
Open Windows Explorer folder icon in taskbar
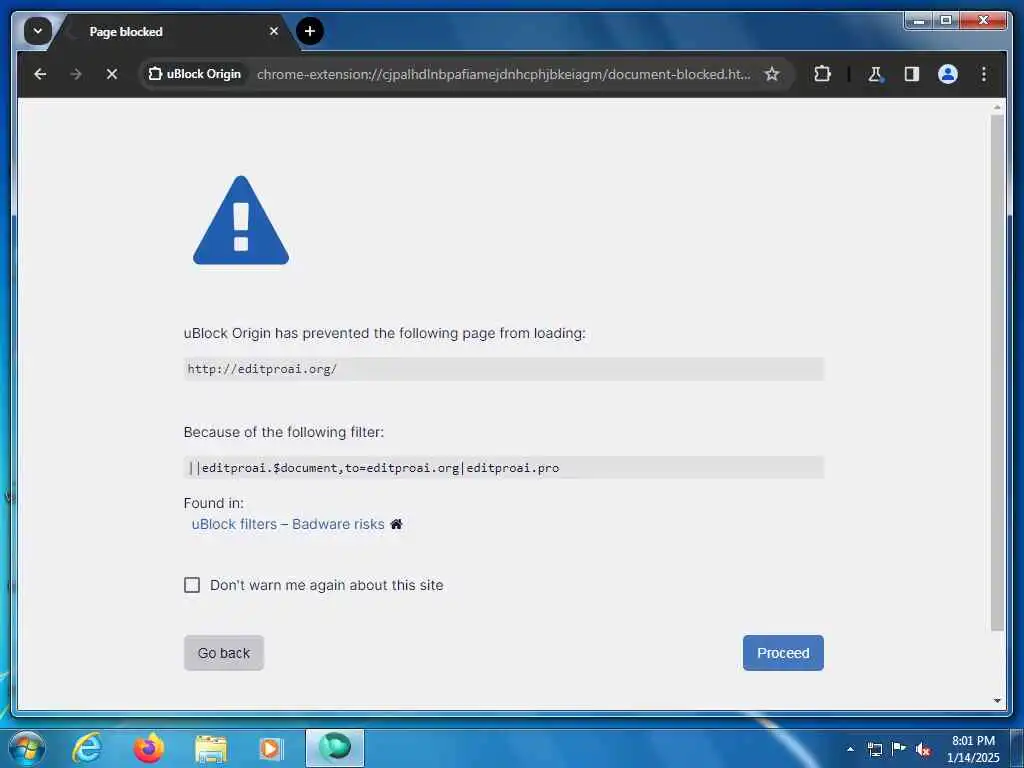(x=210, y=749)
